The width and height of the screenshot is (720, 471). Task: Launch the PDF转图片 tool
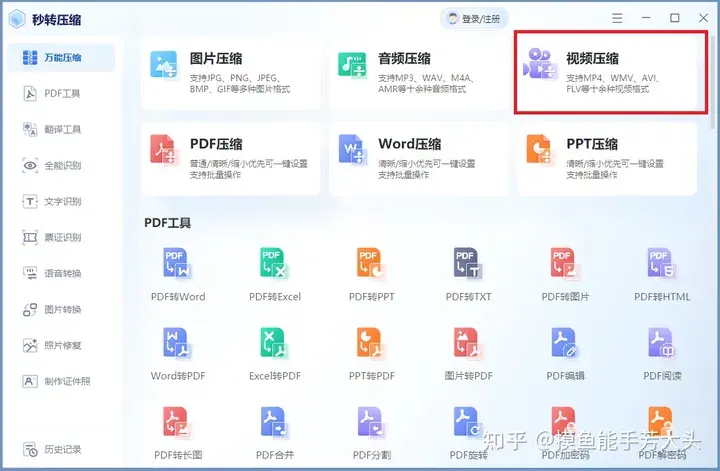[565, 275]
